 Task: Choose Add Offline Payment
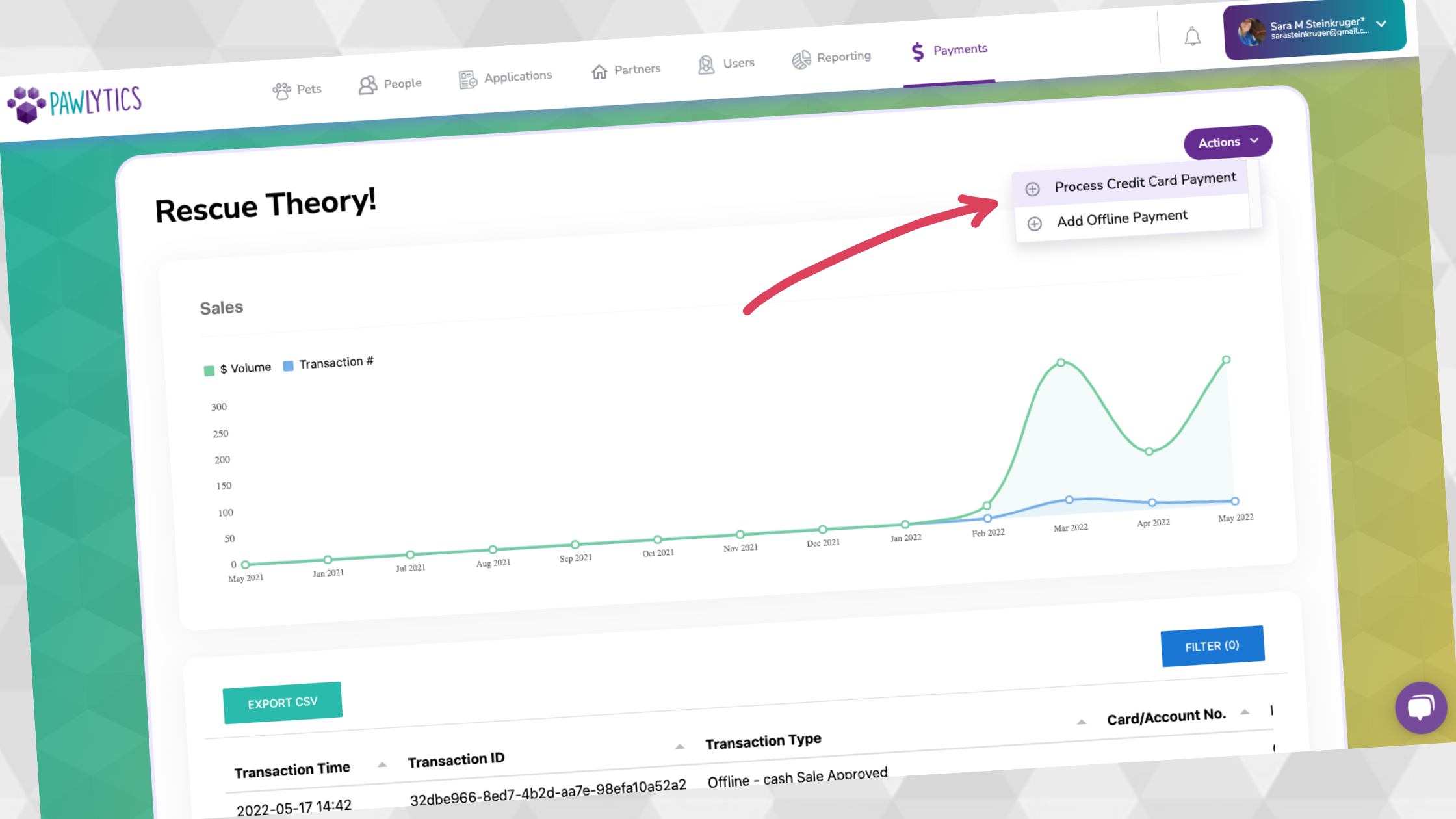pyautogui.click(x=1132, y=218)
